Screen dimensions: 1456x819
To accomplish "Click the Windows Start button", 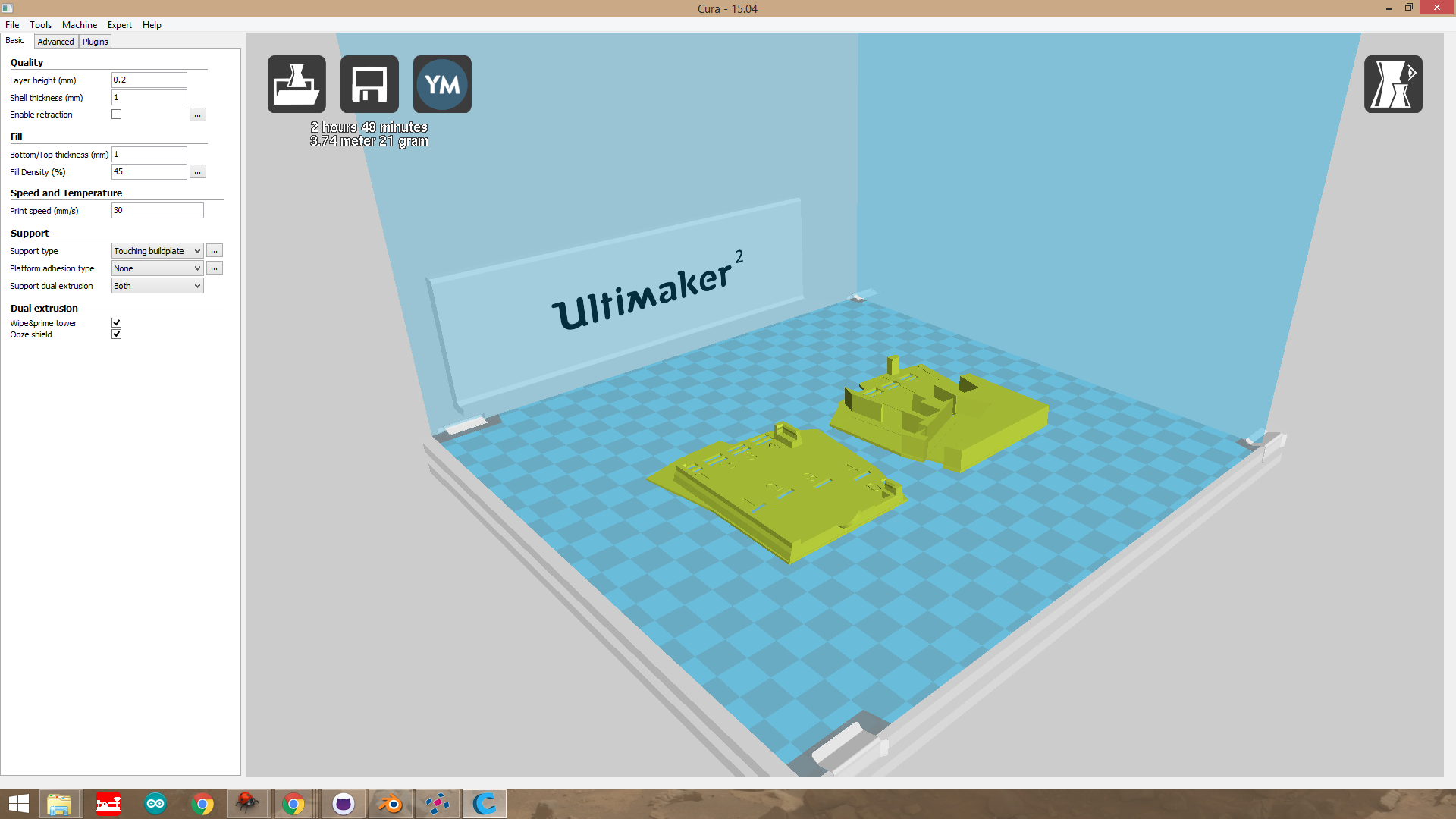I will [x=18, y=804].
